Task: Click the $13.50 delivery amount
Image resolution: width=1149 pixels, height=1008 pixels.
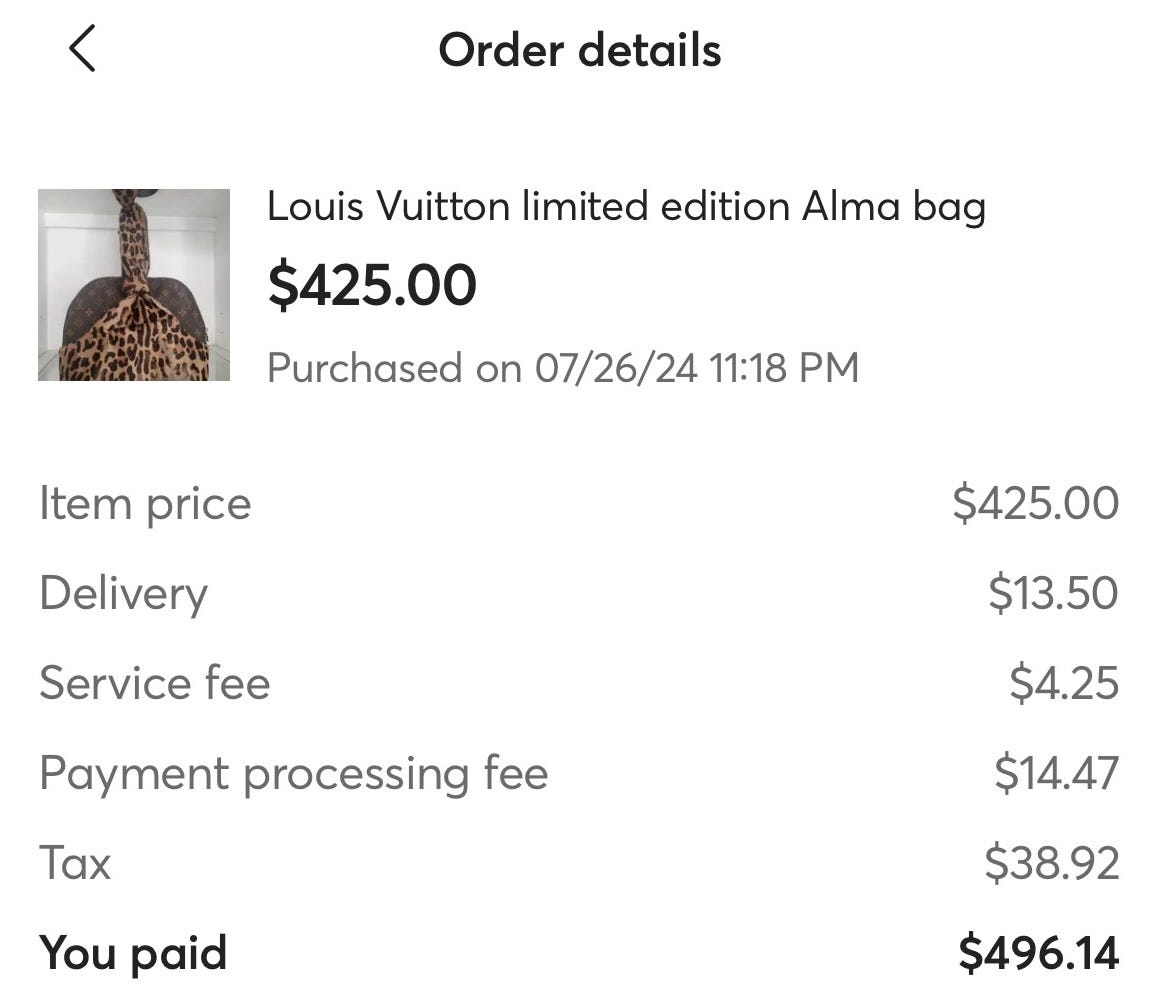Action: (1053, 593)
